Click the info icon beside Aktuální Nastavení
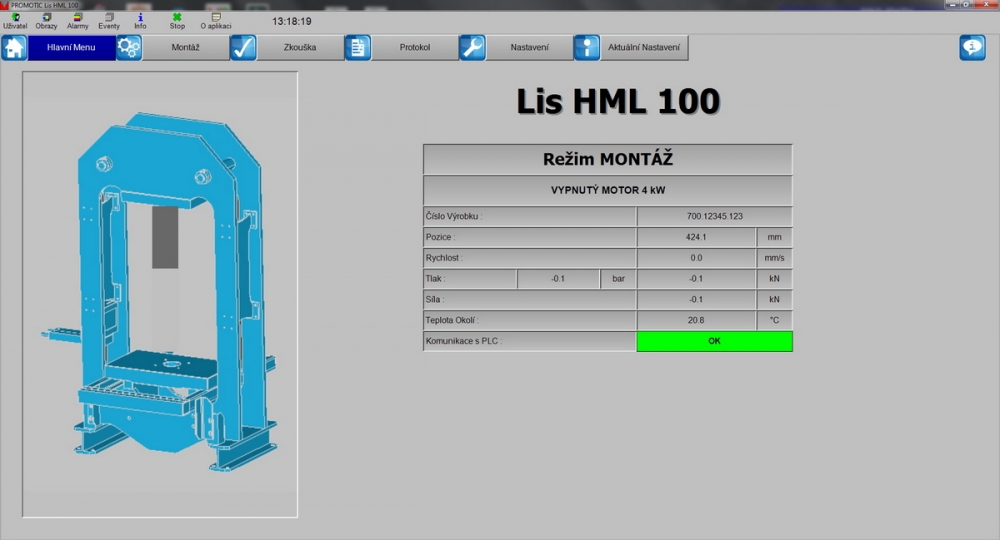1000x540 pixels. [586, 48]
